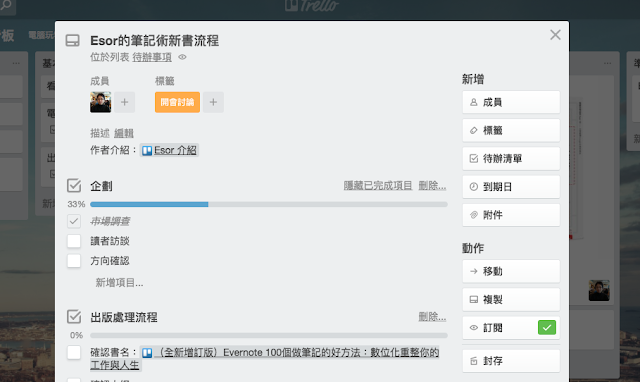Click the eye watch icon near 待辦事項
This screenshot has width=640, height=382.
182,57
